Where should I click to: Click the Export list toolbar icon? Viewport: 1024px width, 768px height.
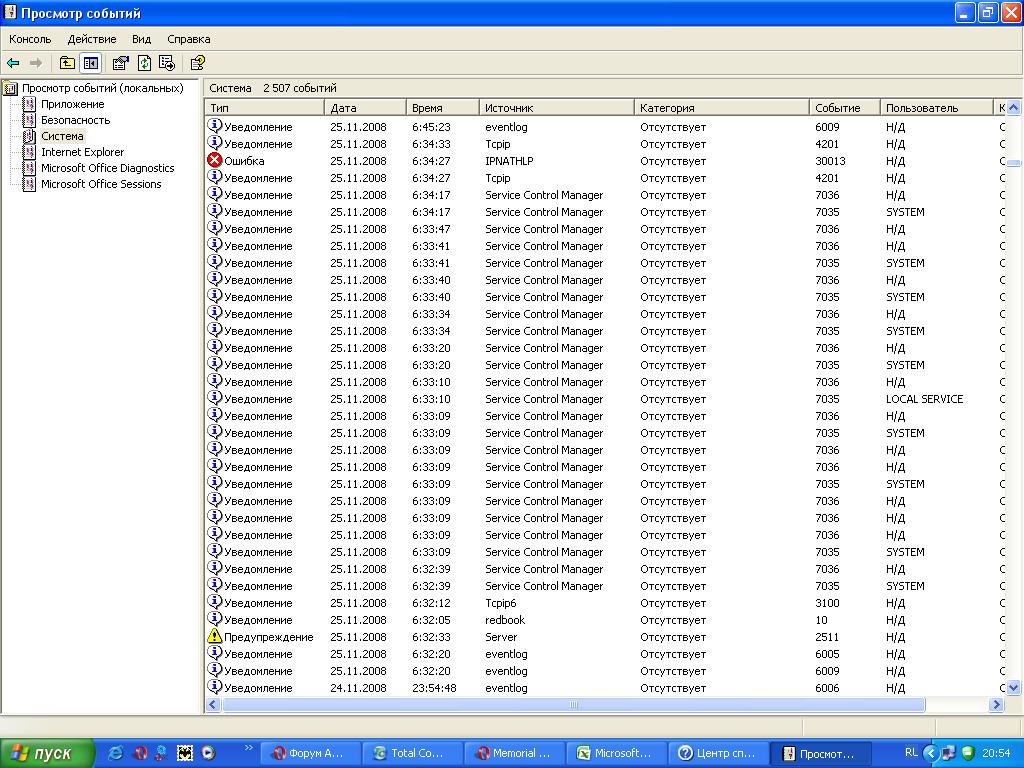167,63
